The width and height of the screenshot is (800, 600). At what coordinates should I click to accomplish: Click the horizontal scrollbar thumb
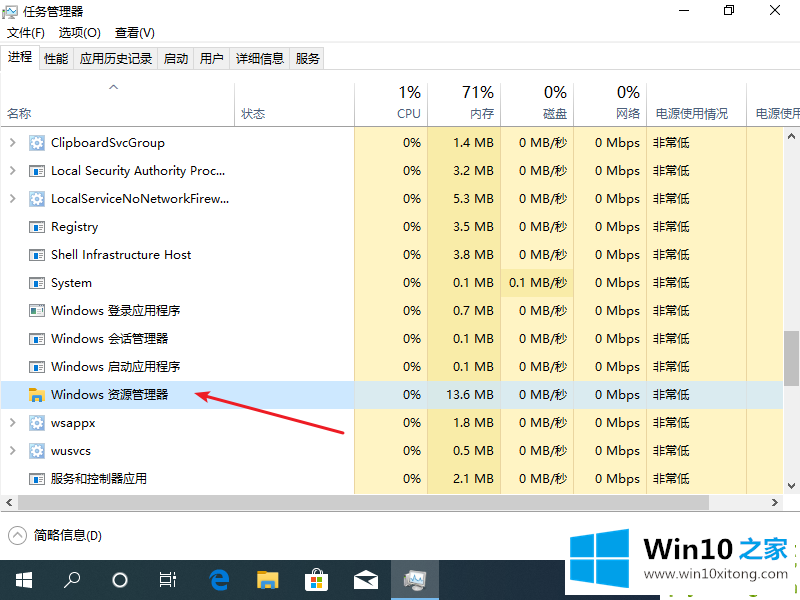pos(363,503)
